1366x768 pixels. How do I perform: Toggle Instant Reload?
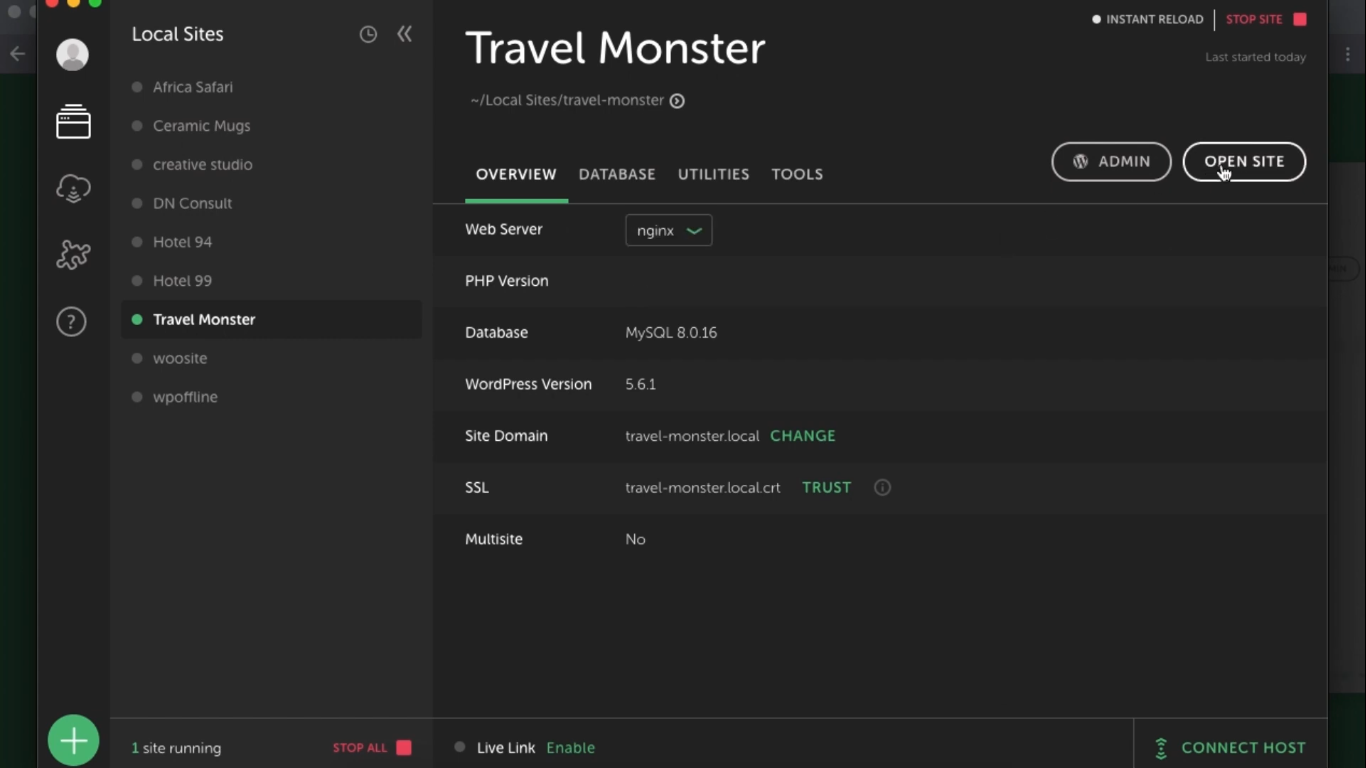[x=1148, y=19]
